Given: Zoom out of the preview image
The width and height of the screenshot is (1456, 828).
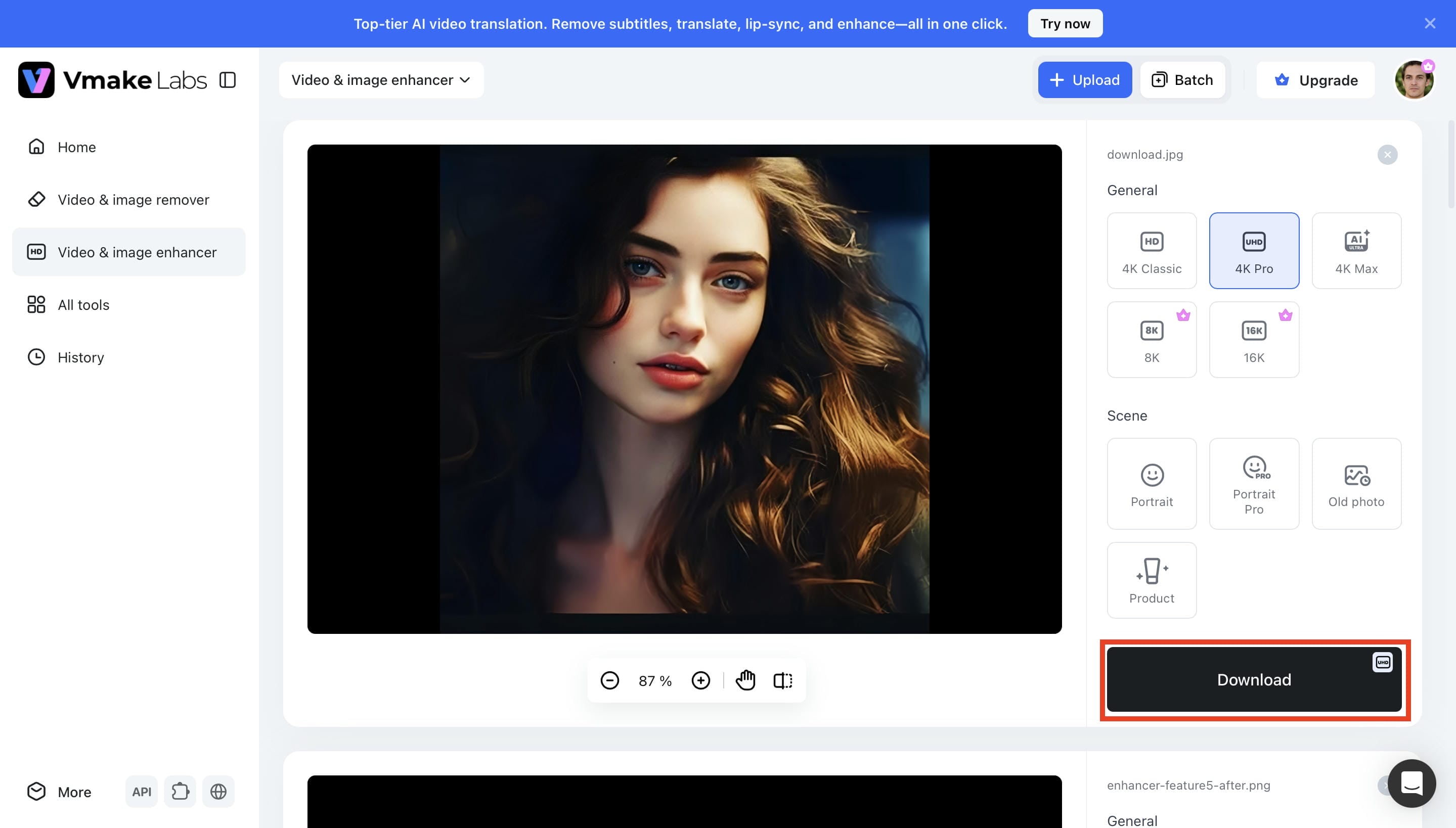Looking at the screenshot, I should pyautogui.click(x=609, y=681).
